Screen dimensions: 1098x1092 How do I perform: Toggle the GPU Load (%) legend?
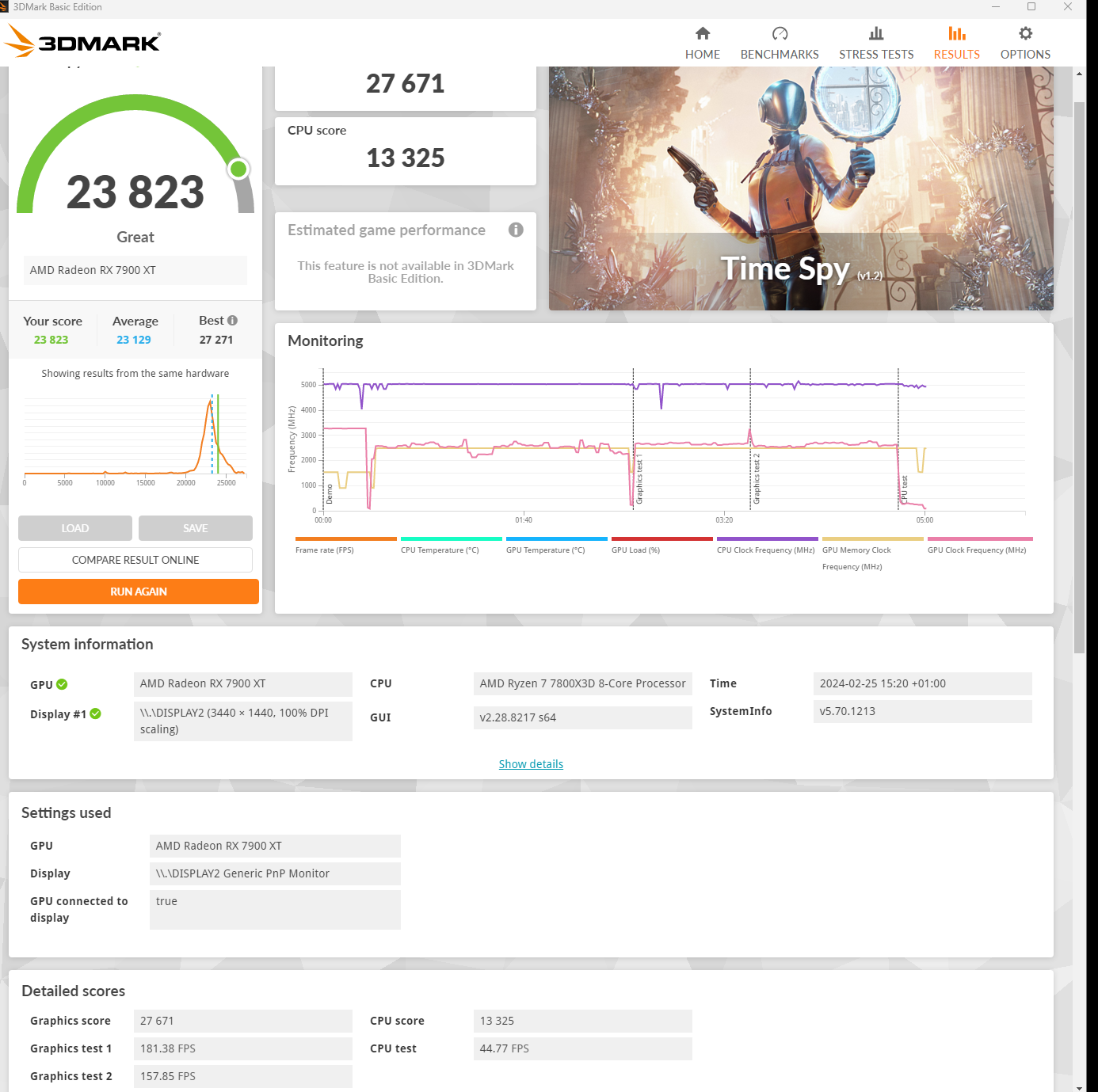(x=635, y=550)
